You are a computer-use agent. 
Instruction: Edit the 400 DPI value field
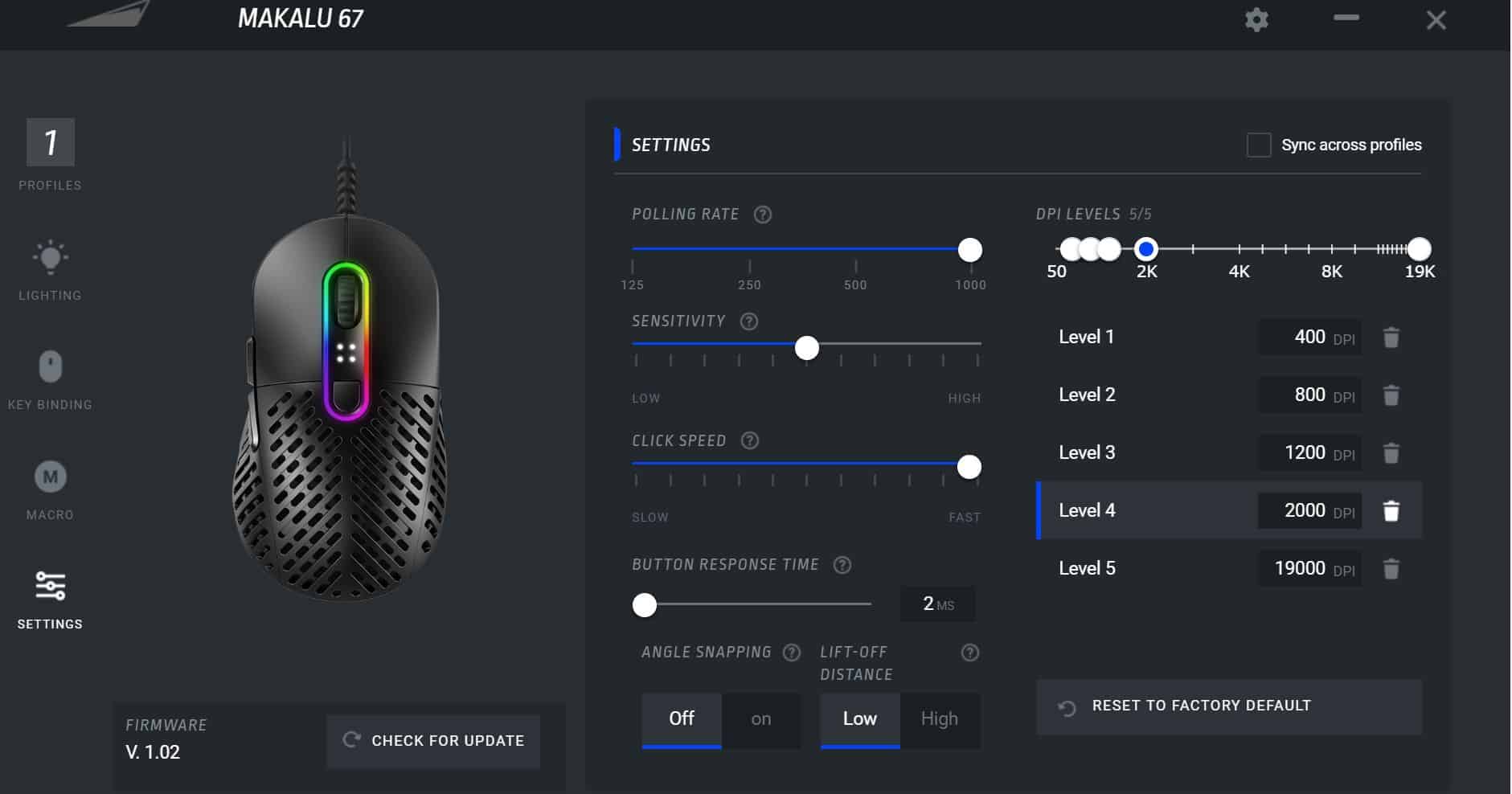[x=1309, y=338]
